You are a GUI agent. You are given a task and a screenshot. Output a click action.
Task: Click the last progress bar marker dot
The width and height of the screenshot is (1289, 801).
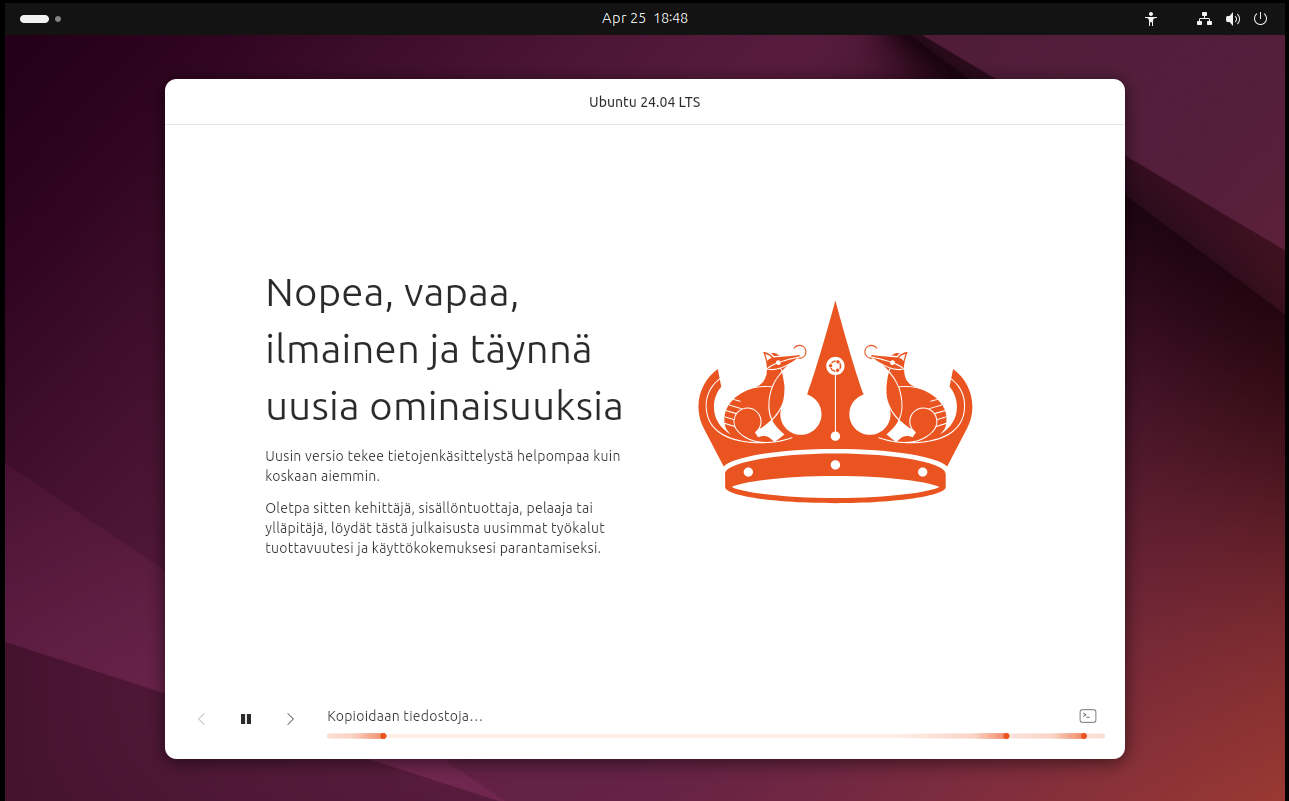point(1083,736)
